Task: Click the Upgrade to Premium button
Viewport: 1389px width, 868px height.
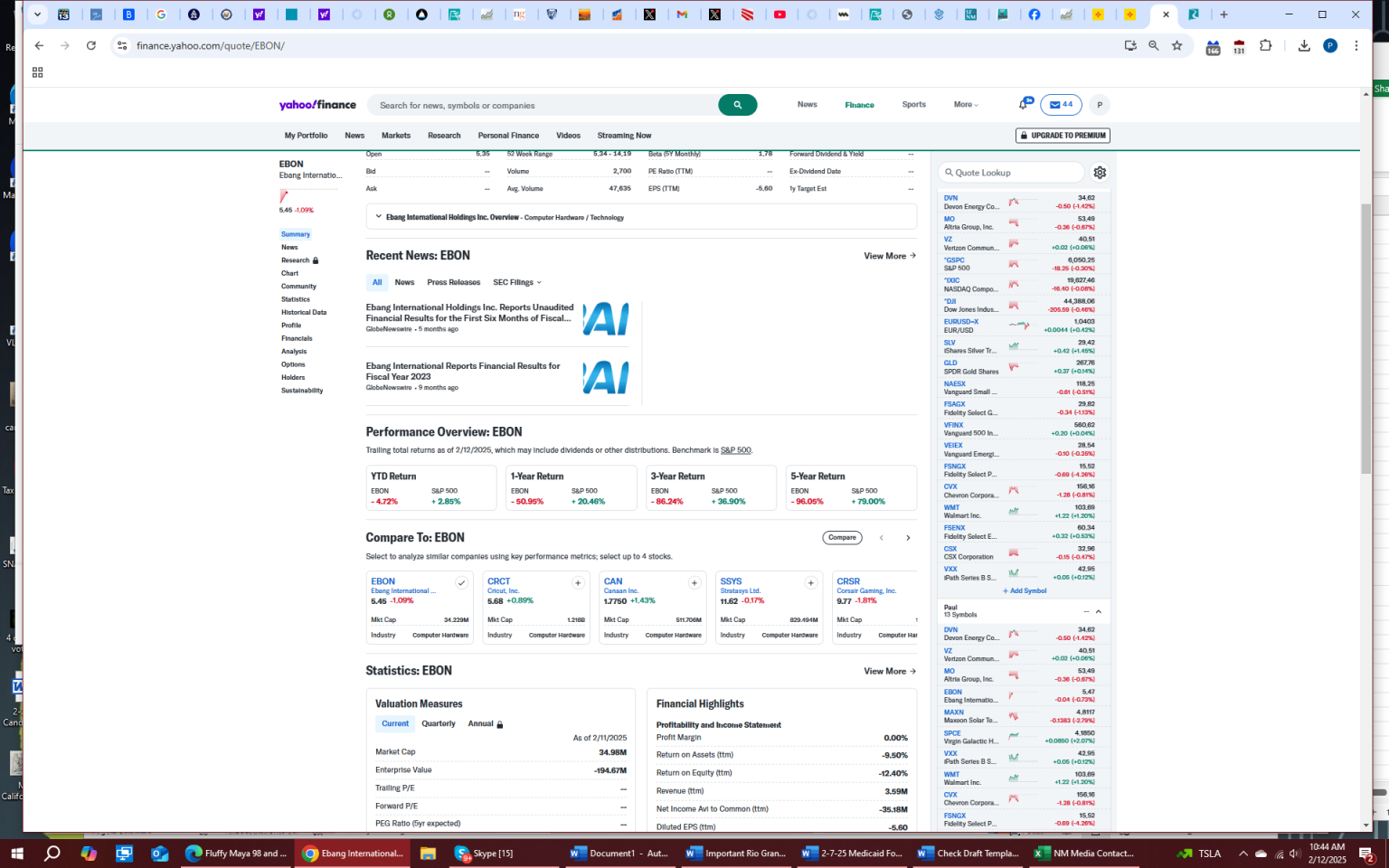Action: click(x=1063, y=136)
